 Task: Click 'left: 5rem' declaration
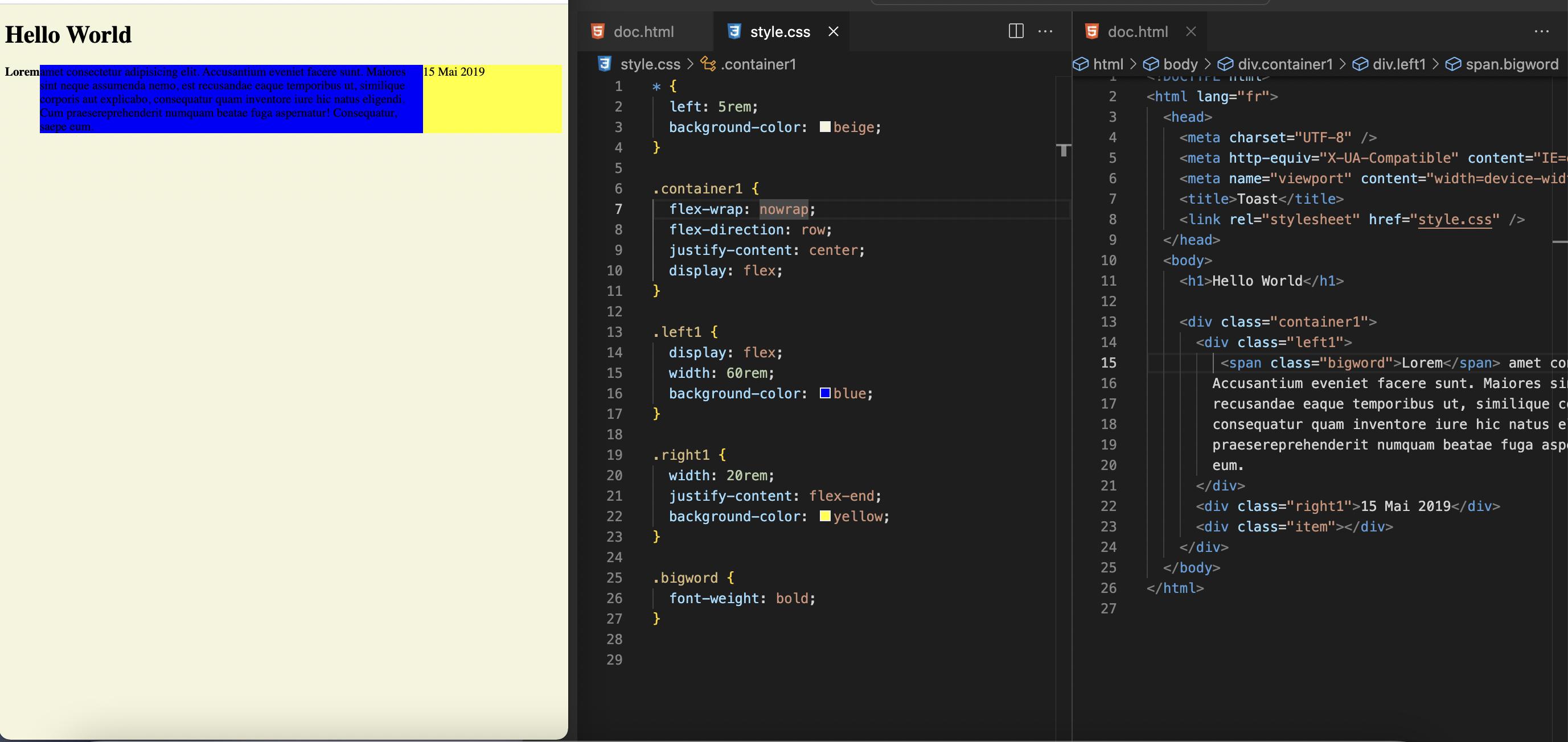[x=713, y=106]
